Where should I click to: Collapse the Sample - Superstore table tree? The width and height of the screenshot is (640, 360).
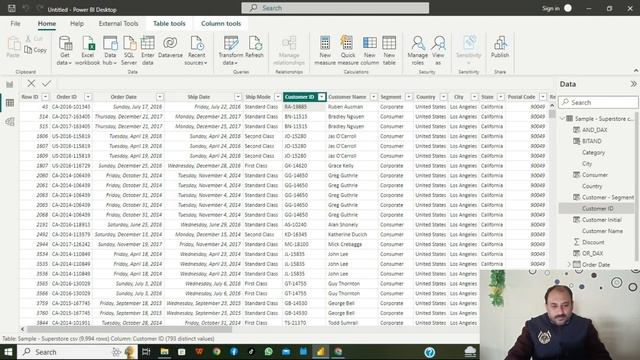click(x=562, y=119)
